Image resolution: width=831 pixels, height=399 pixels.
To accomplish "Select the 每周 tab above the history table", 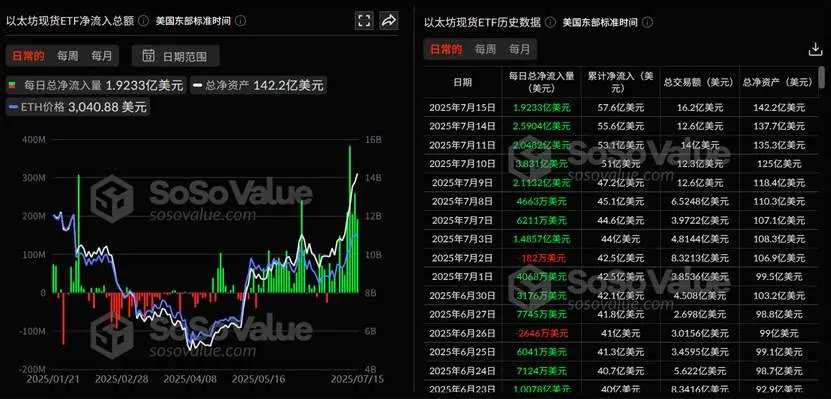I will click(485, 49).
